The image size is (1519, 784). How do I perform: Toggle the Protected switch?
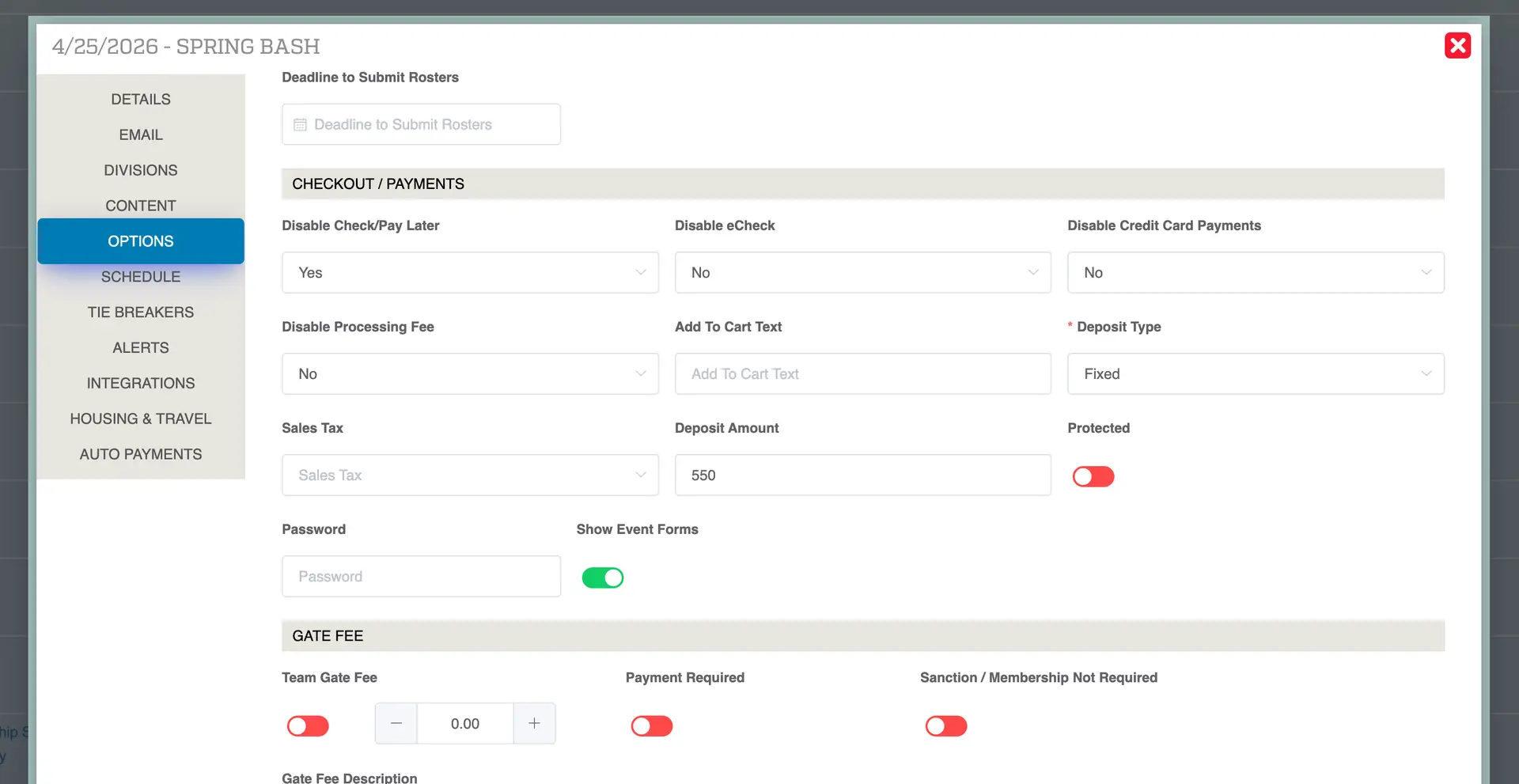click(1093, 476)
